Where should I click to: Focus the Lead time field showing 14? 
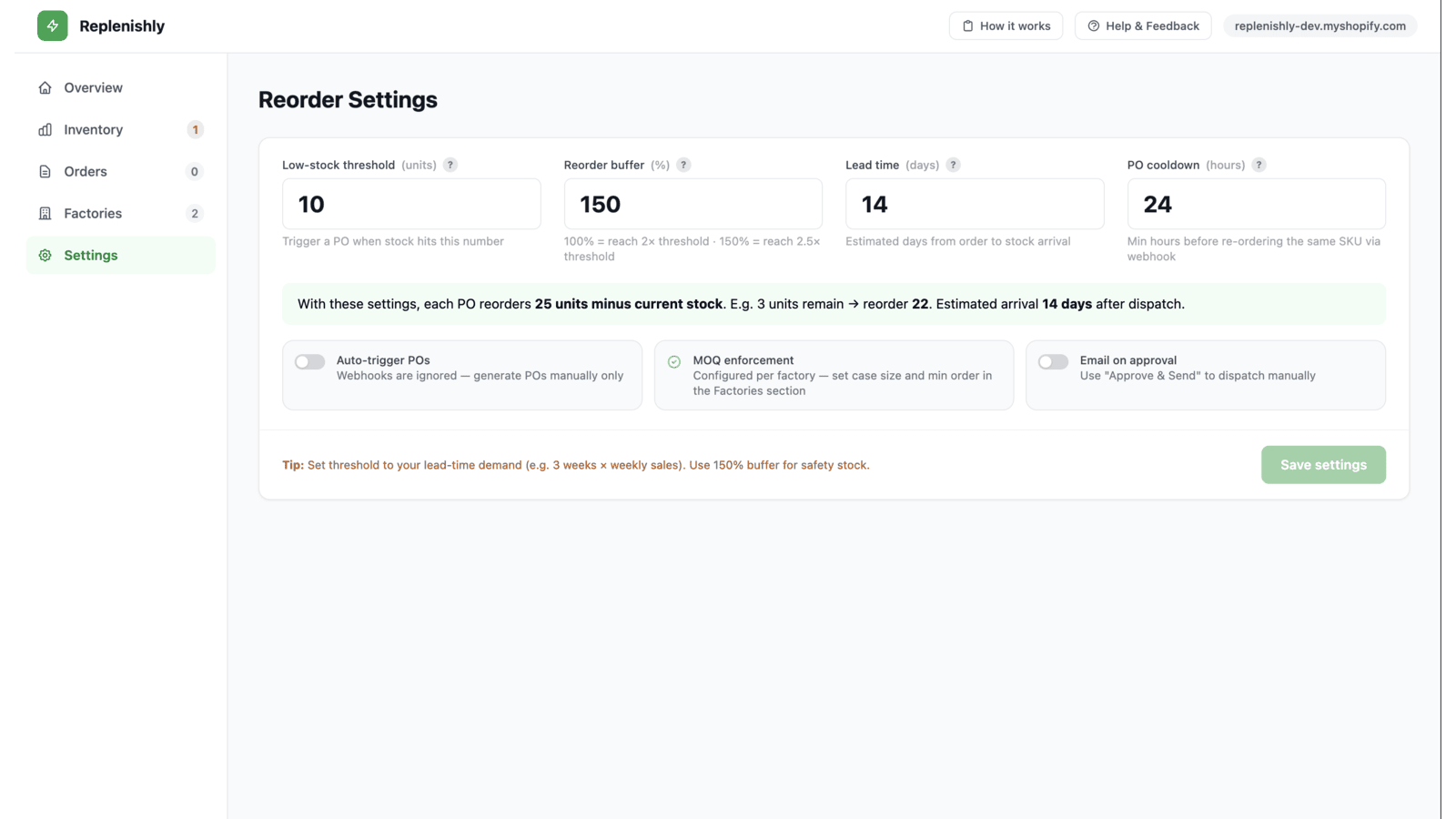click(x=975, y=204)
